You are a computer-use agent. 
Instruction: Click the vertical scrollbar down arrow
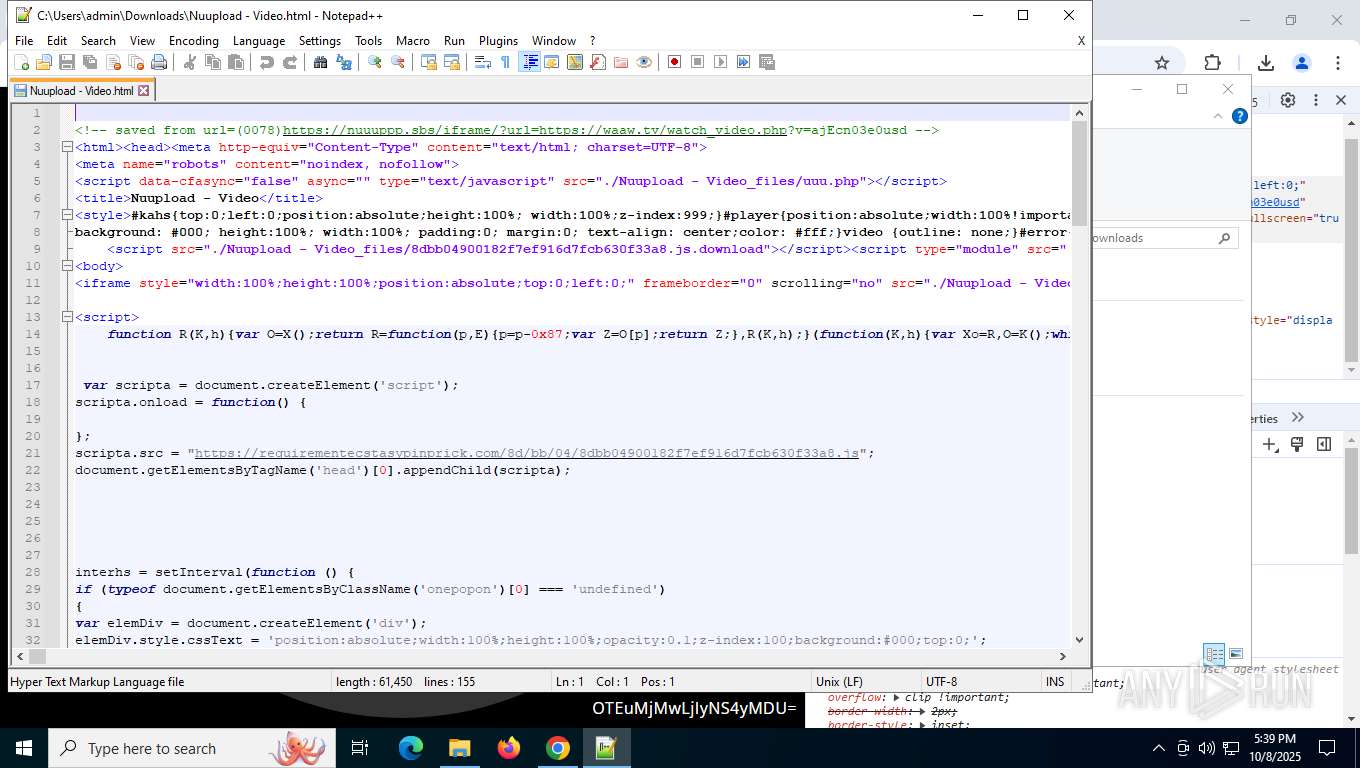pos(1079,640)
